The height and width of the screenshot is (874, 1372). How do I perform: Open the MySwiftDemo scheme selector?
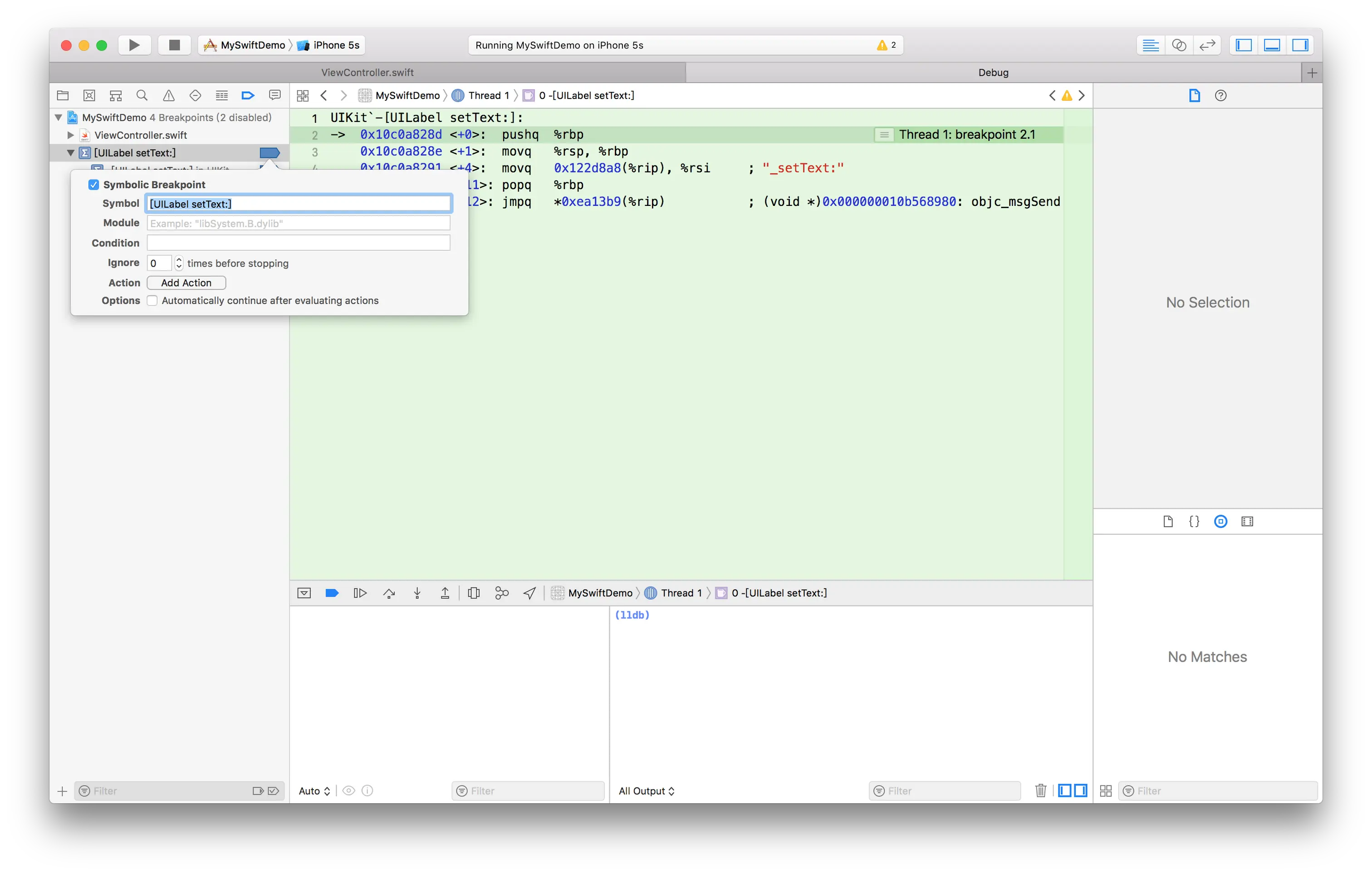click(245, 45)
